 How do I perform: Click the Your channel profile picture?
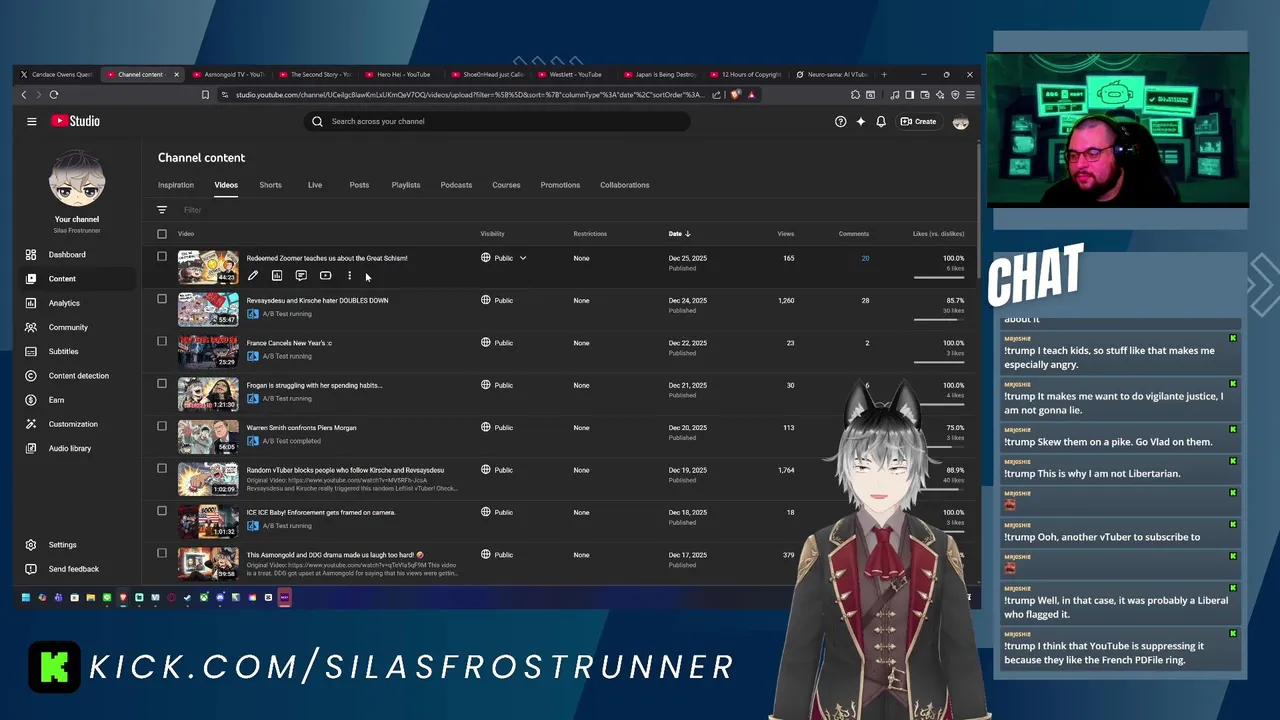77,180
